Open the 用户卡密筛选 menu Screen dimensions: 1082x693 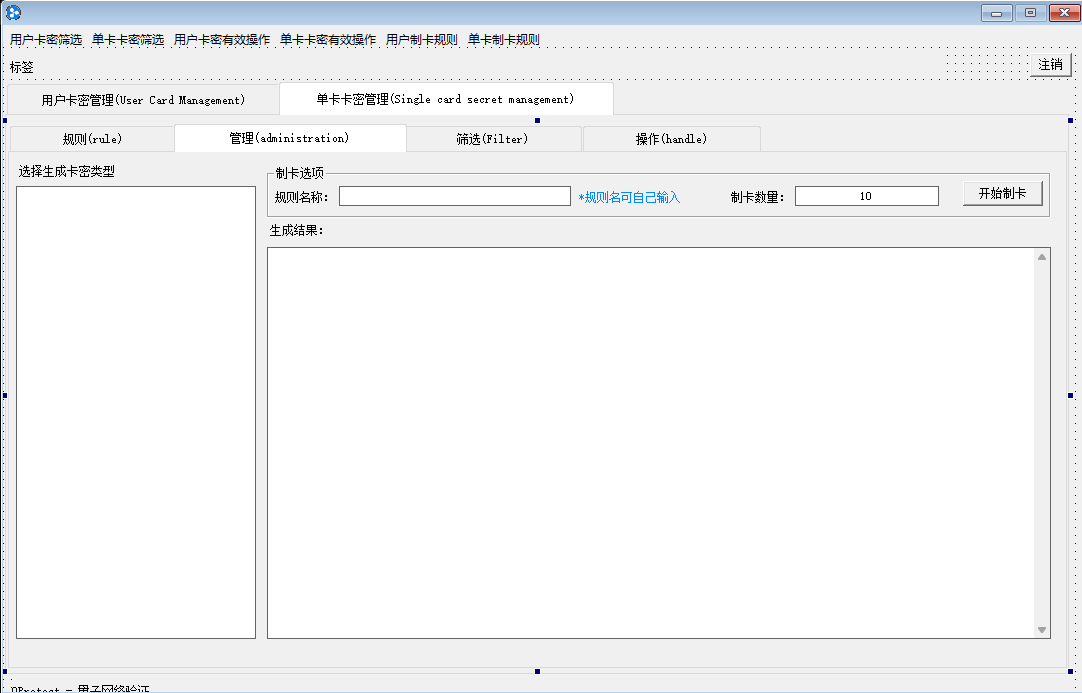(46, 40)
